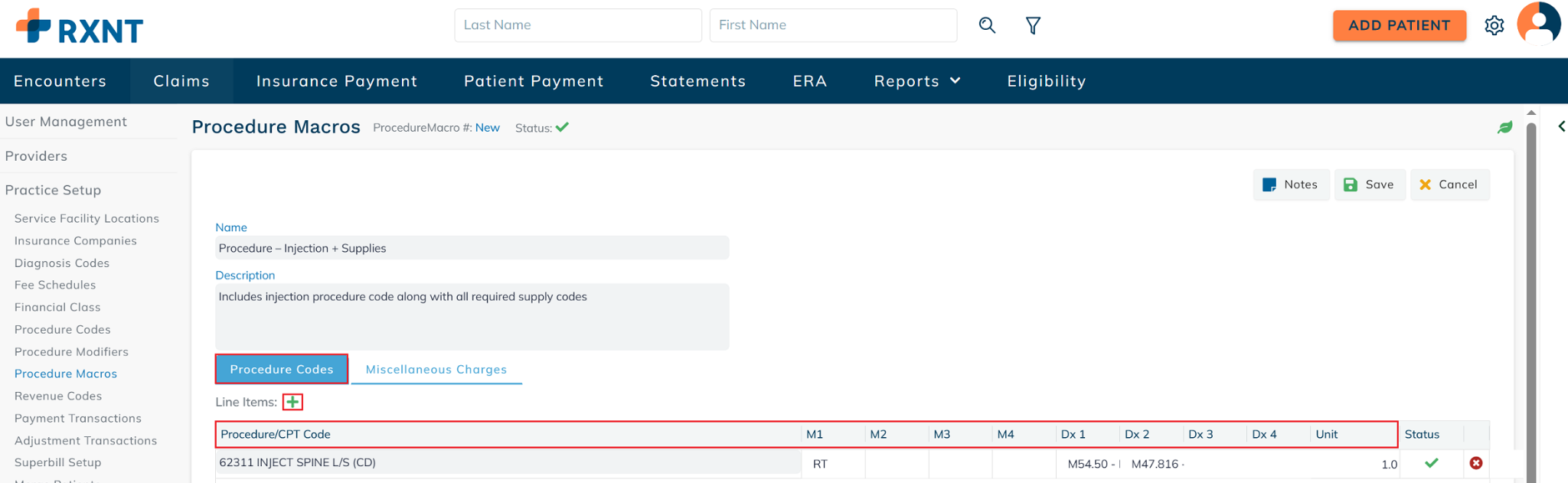Image resolution: width=1568 pixels, height=483 pixels.
Task: Click the Last Name search field
Action: (x=577, y=25)
